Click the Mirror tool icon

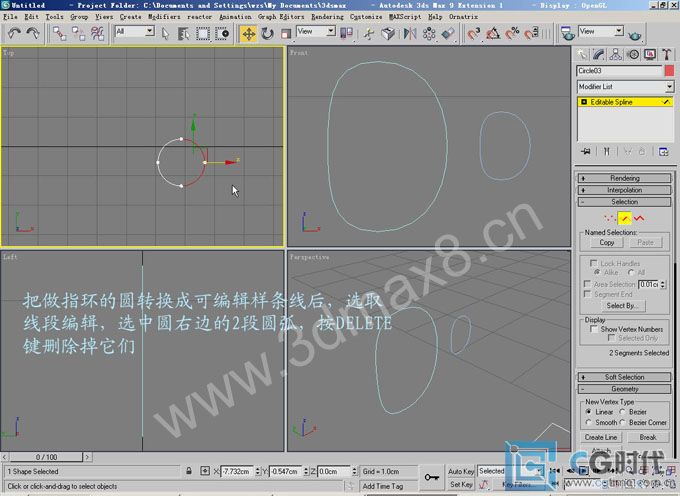[x=410, y=33]
